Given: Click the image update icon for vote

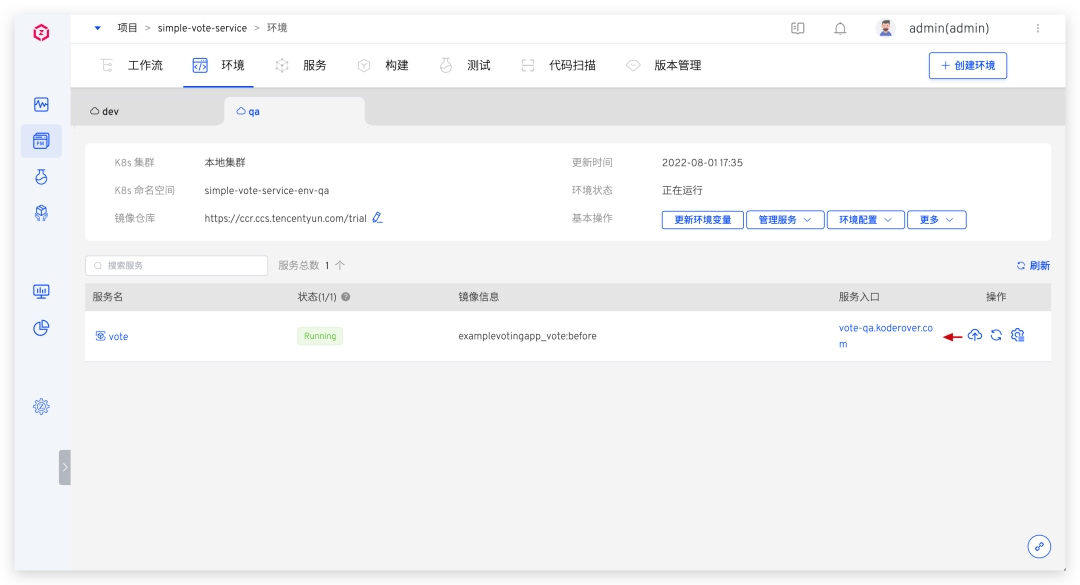Looking at the screenshot, I should tap(975, 336).
